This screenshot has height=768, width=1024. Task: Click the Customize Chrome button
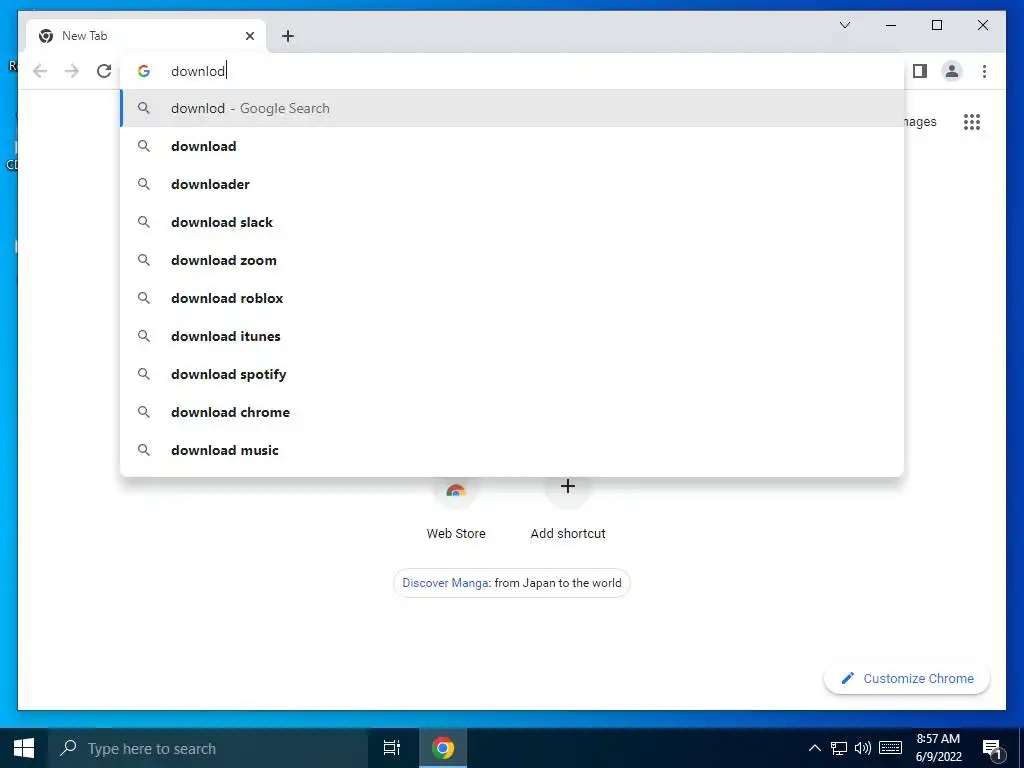click(x=906, y=679)
